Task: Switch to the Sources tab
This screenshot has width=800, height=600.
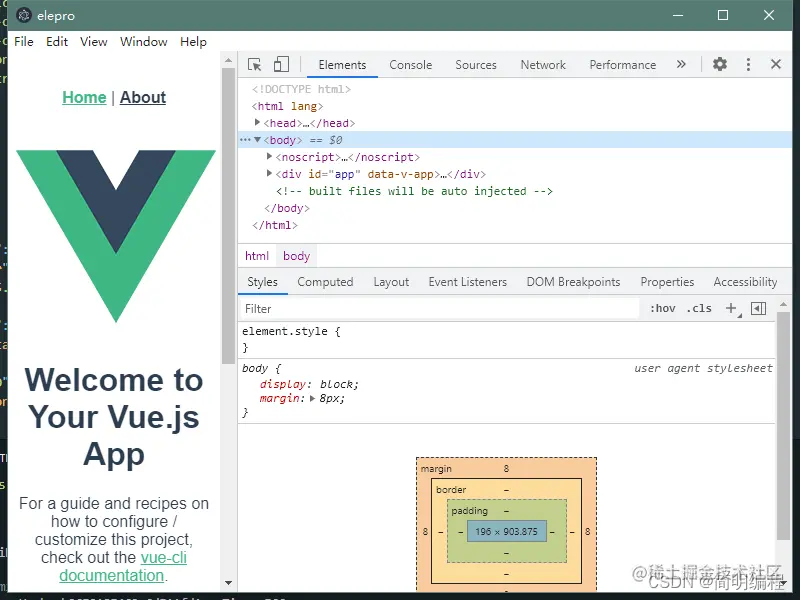Action: click(x=476, y=65)
